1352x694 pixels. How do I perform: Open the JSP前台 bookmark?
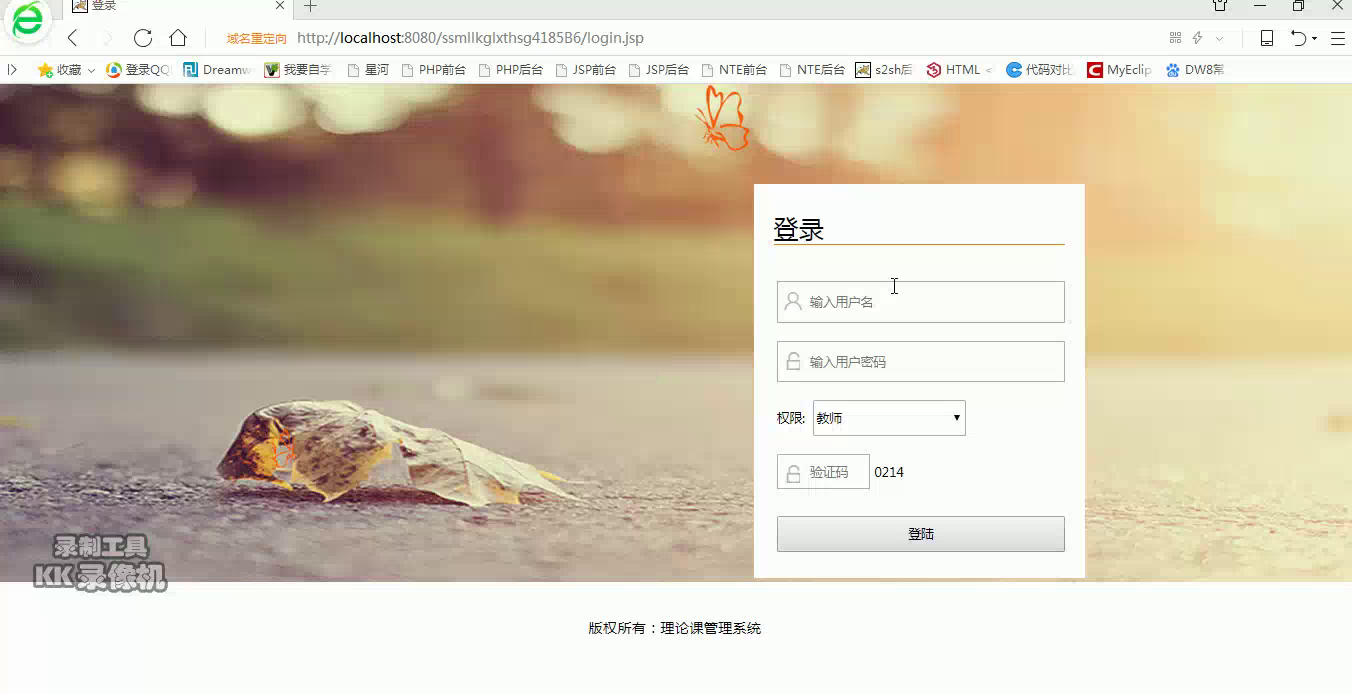586,70
